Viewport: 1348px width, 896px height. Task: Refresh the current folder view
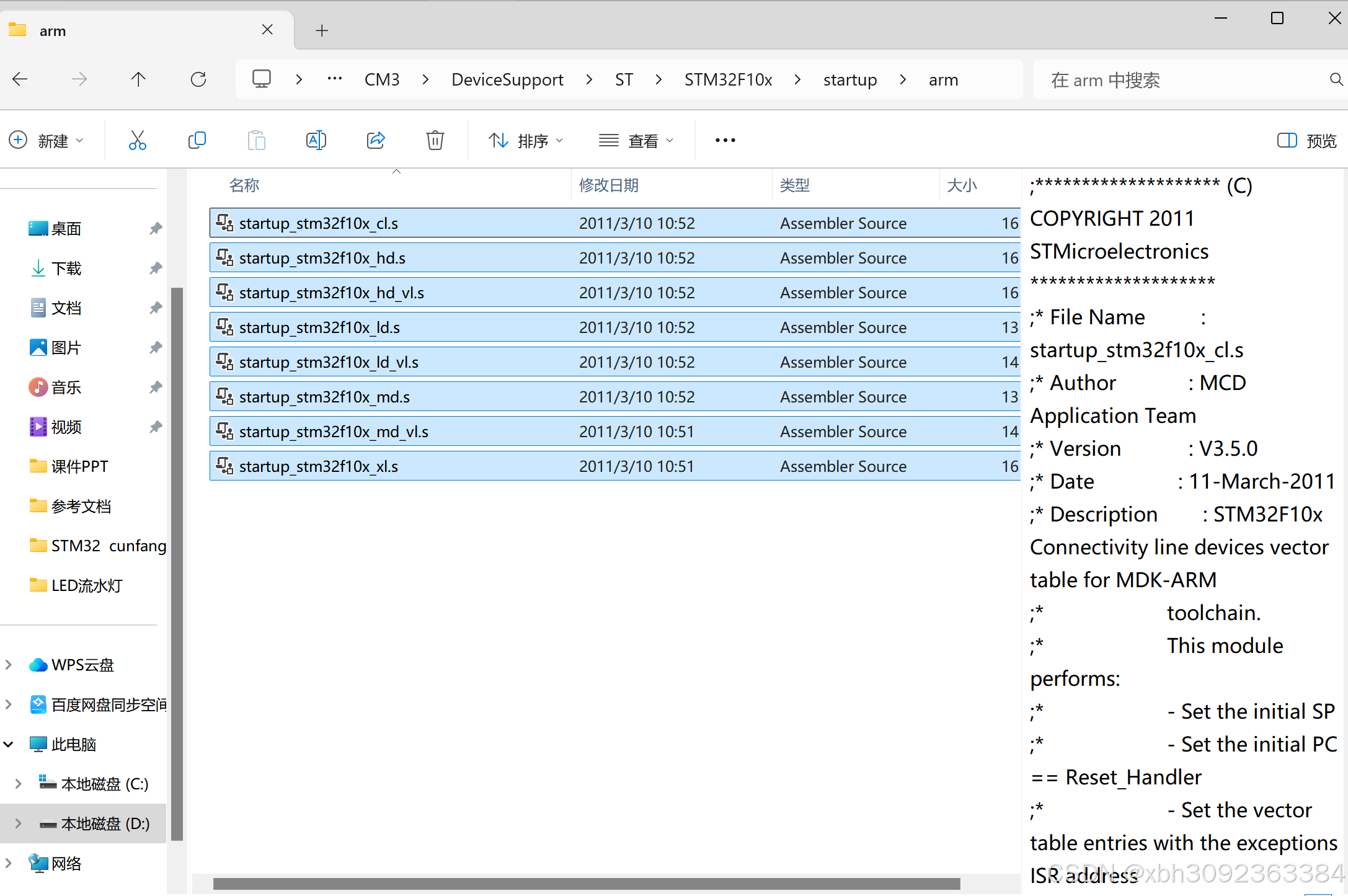coord(198,79)
